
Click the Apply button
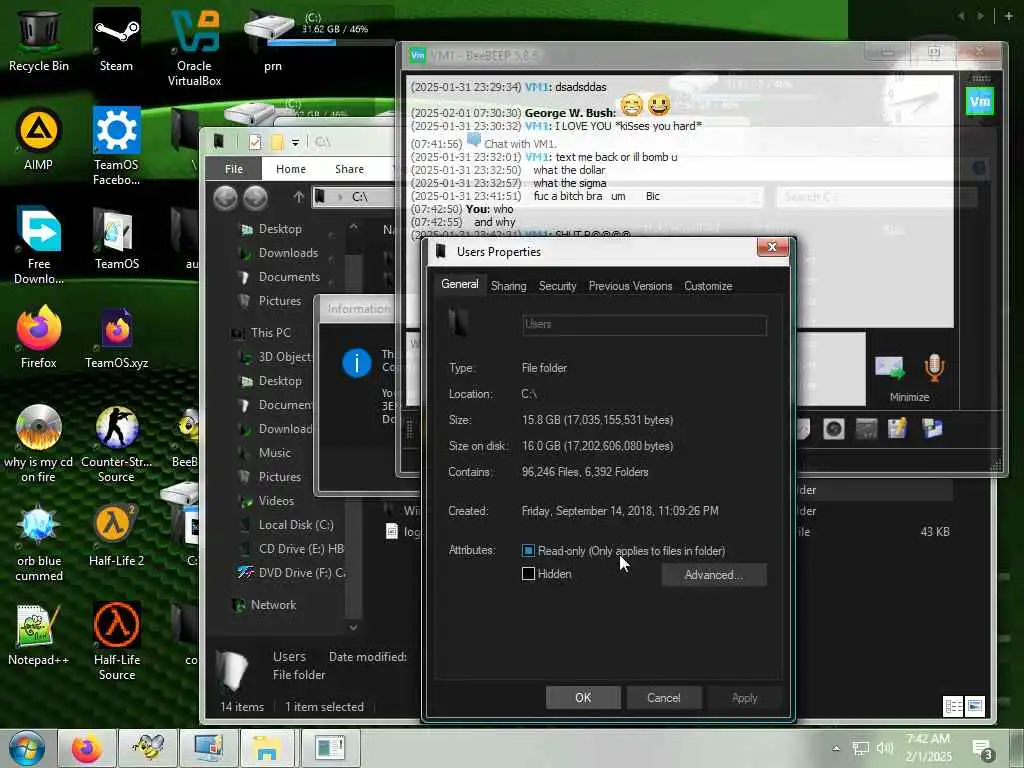(x=744, y=697)
